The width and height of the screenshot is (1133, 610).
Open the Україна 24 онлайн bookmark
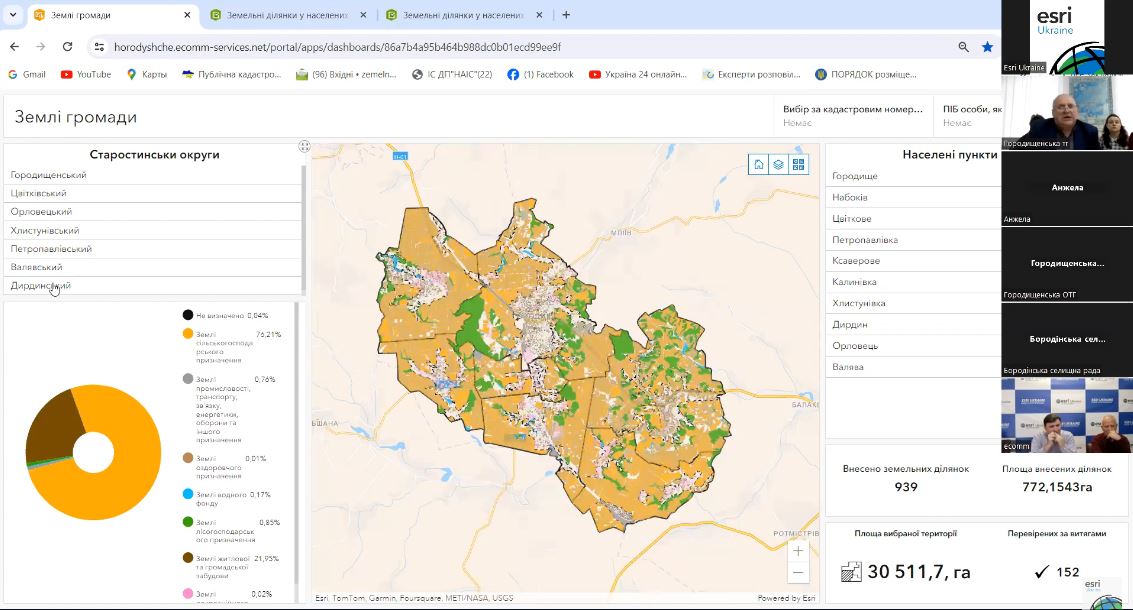pyautogui.click(x=637, y=74)
